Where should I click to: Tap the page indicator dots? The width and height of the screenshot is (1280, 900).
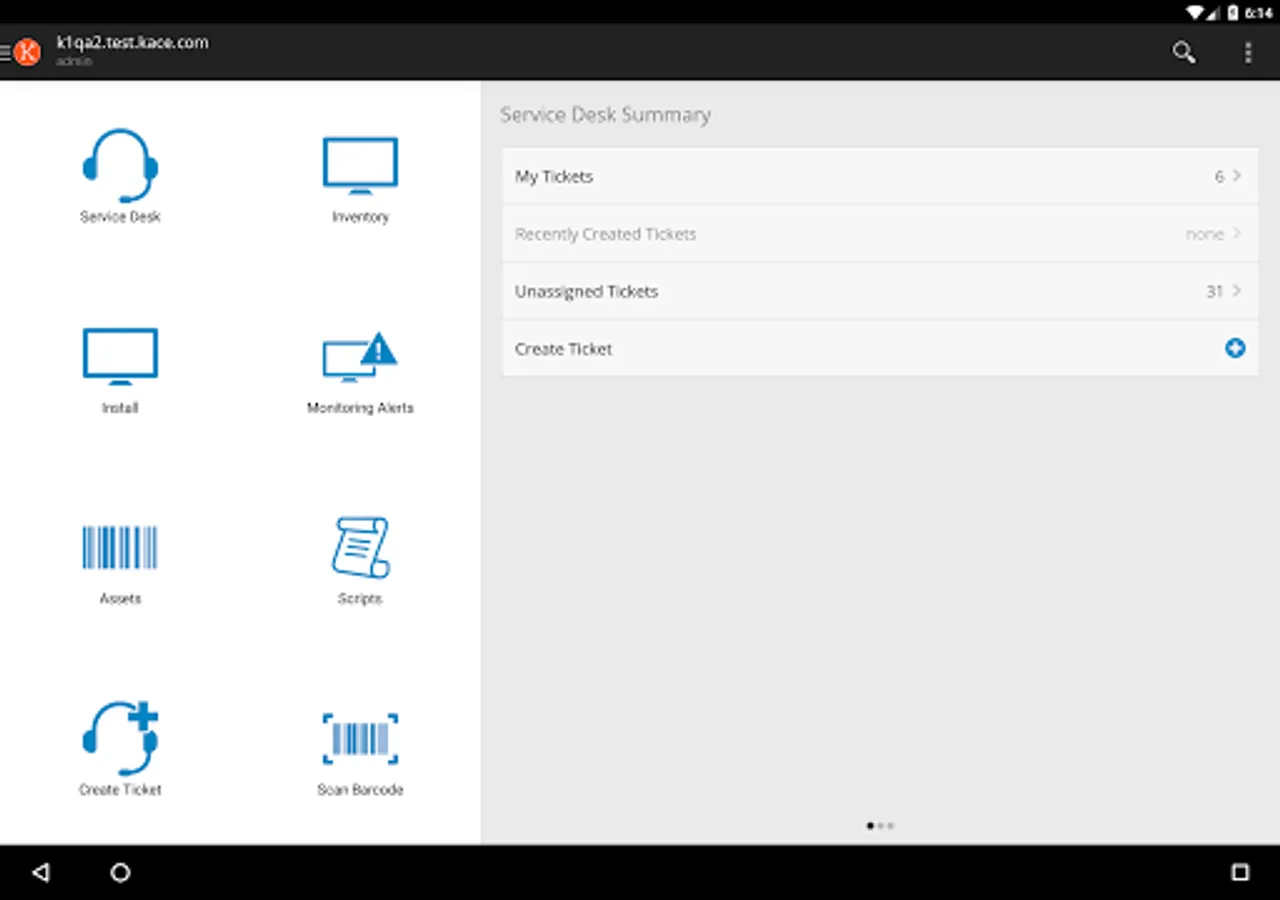point(880,826)
